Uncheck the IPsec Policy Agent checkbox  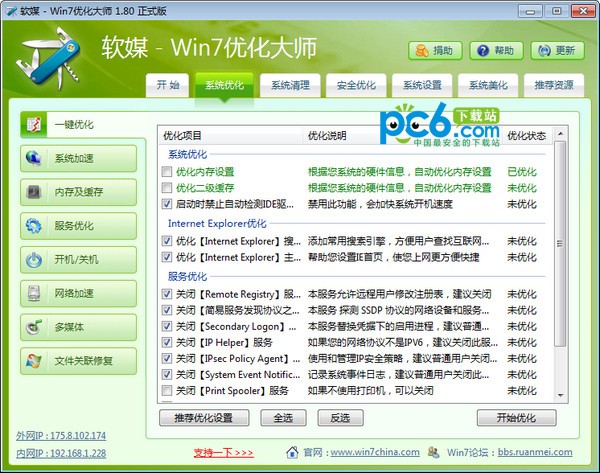coord(166,358)
